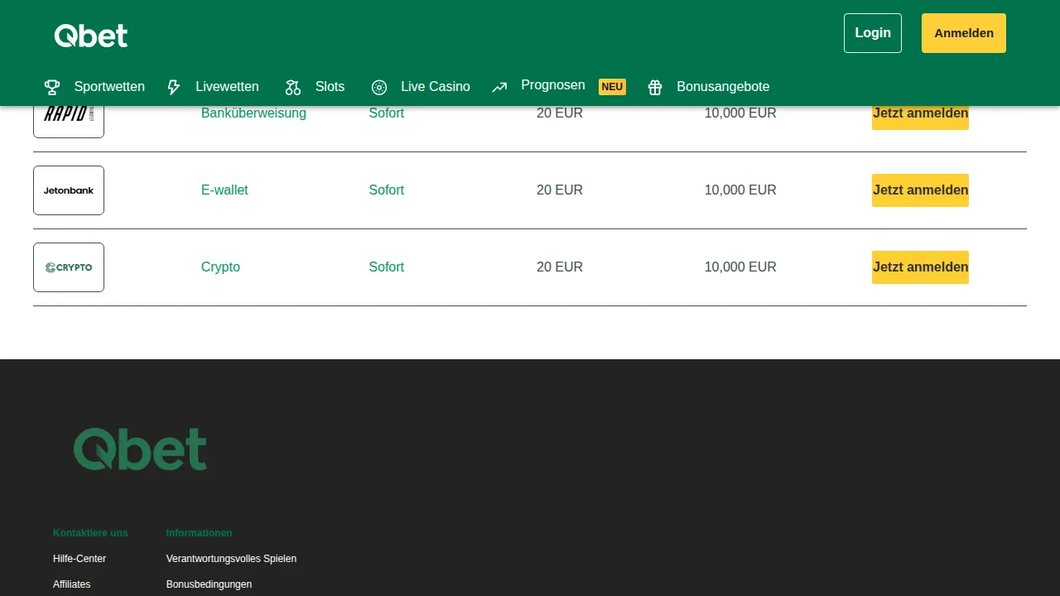Click the casino chip icon beside Live Casino
The height and width of the screenshot is (596, 1060).
[x=379, y=87]
